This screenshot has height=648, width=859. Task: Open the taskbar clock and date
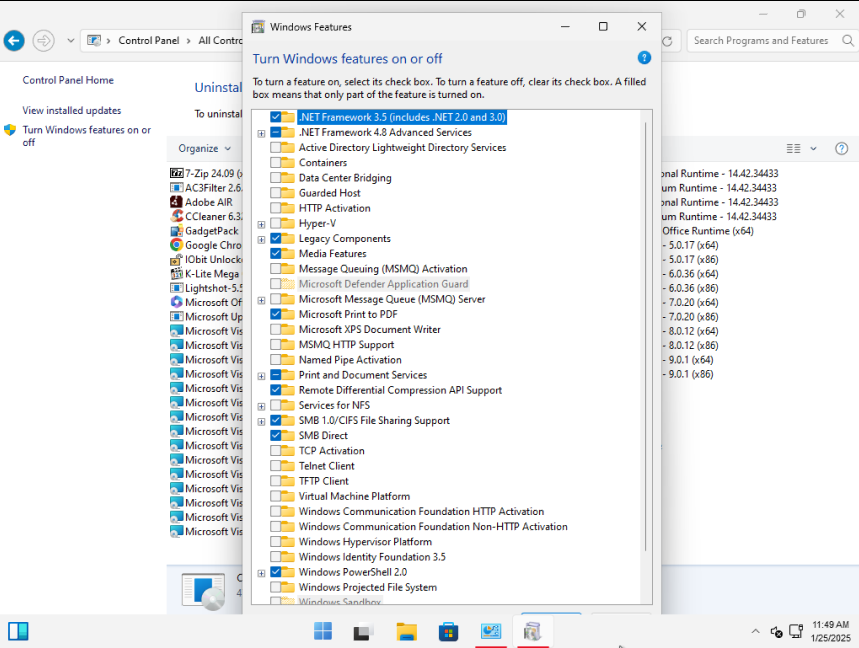tap(831, 631)
